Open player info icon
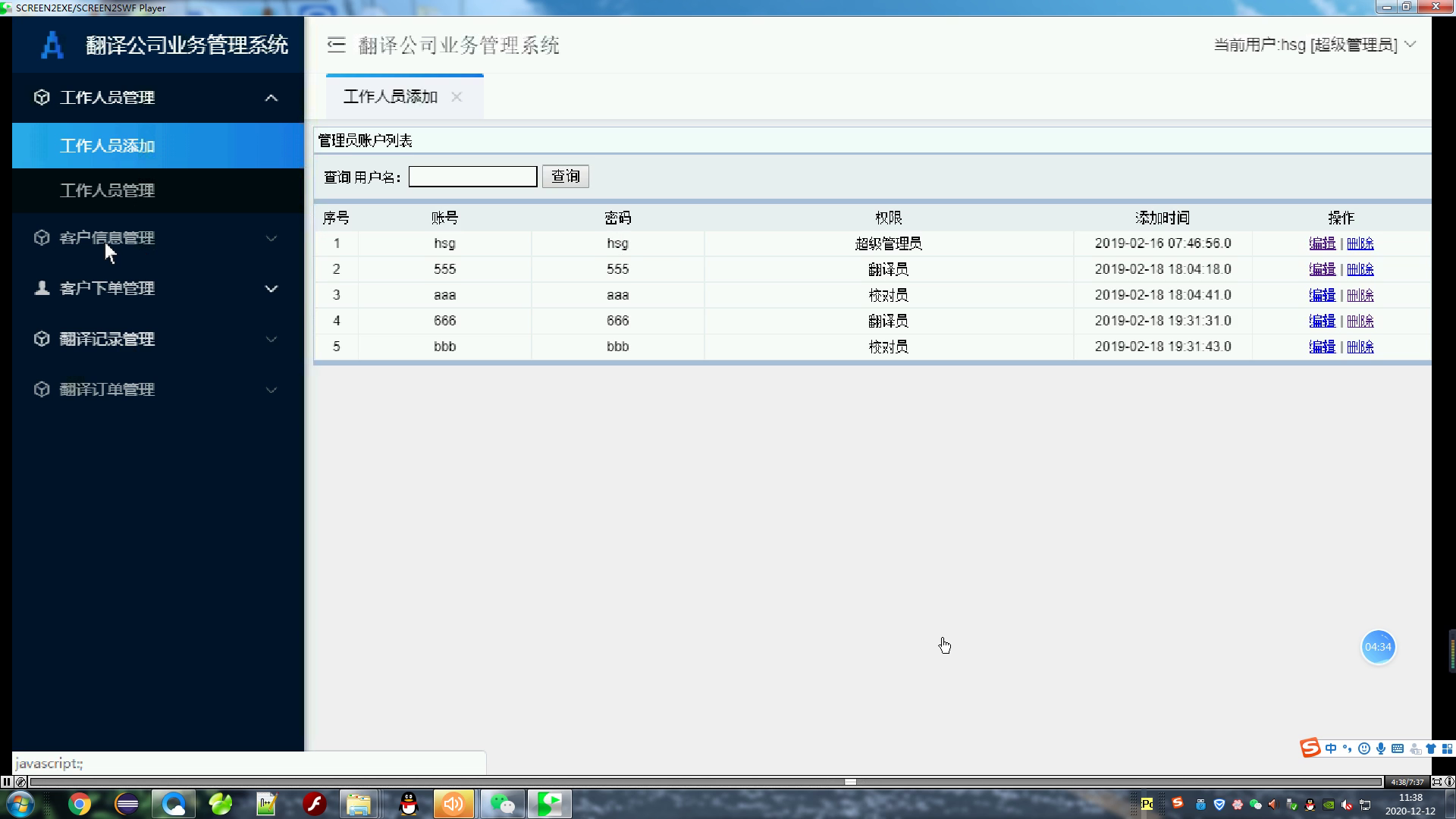Image resolution: width=1456 pixels, height=819 pixels. tap(1449, 782)
